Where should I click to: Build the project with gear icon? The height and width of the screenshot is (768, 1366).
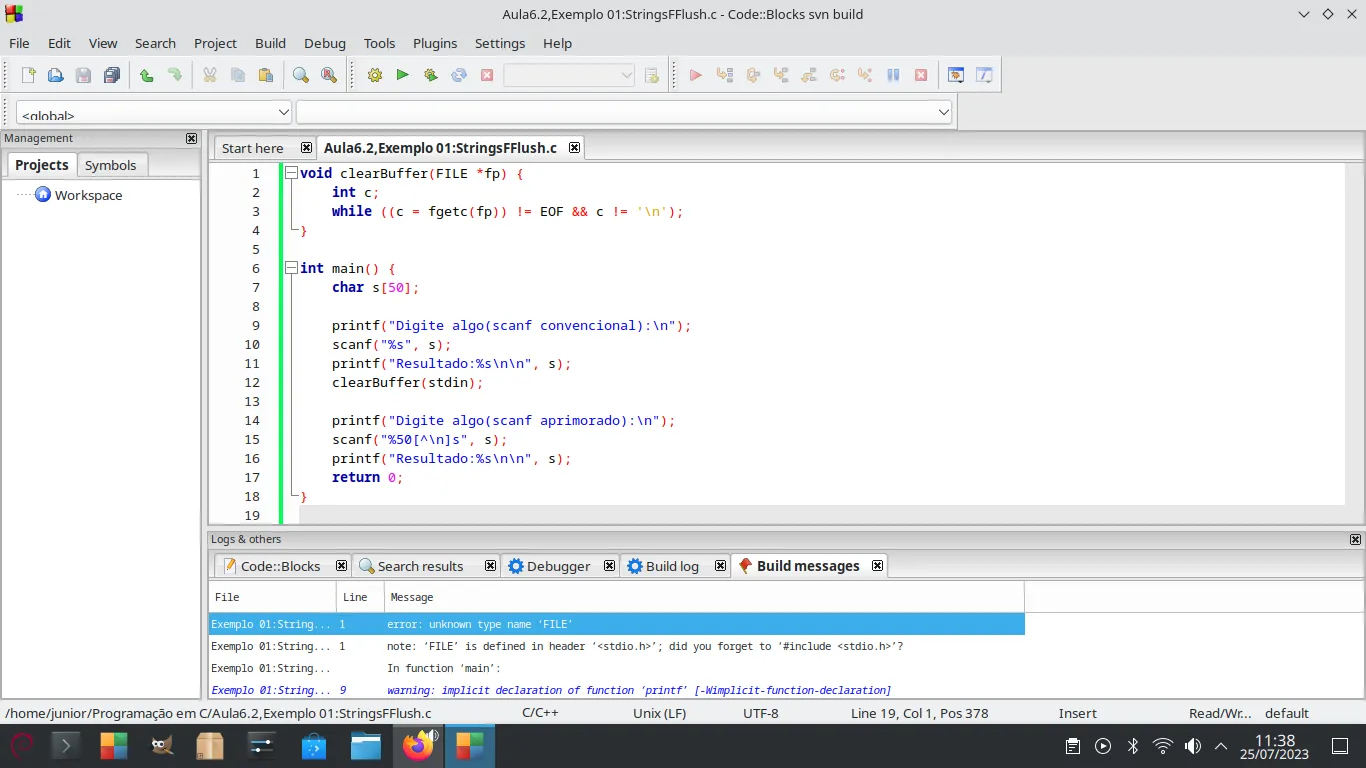pos(375,75)
